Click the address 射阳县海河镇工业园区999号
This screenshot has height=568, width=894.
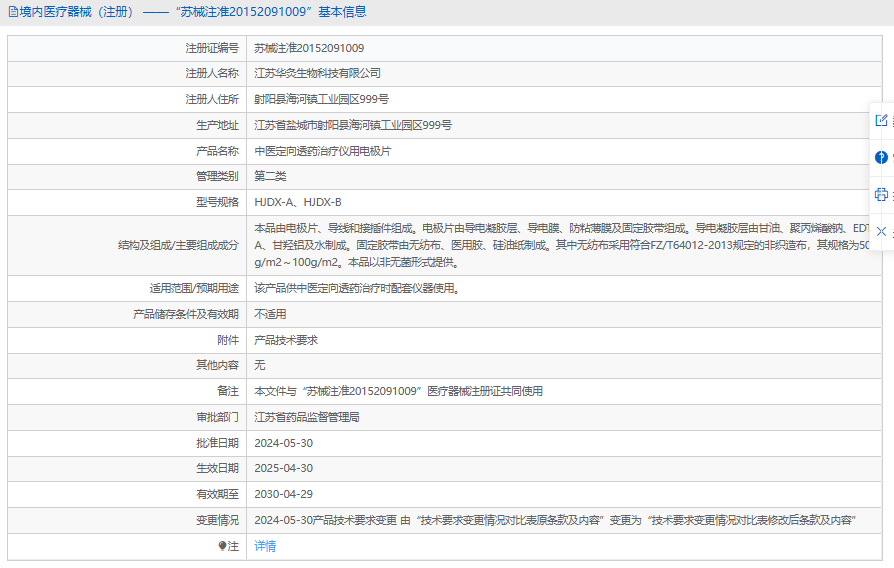[322, 99]
